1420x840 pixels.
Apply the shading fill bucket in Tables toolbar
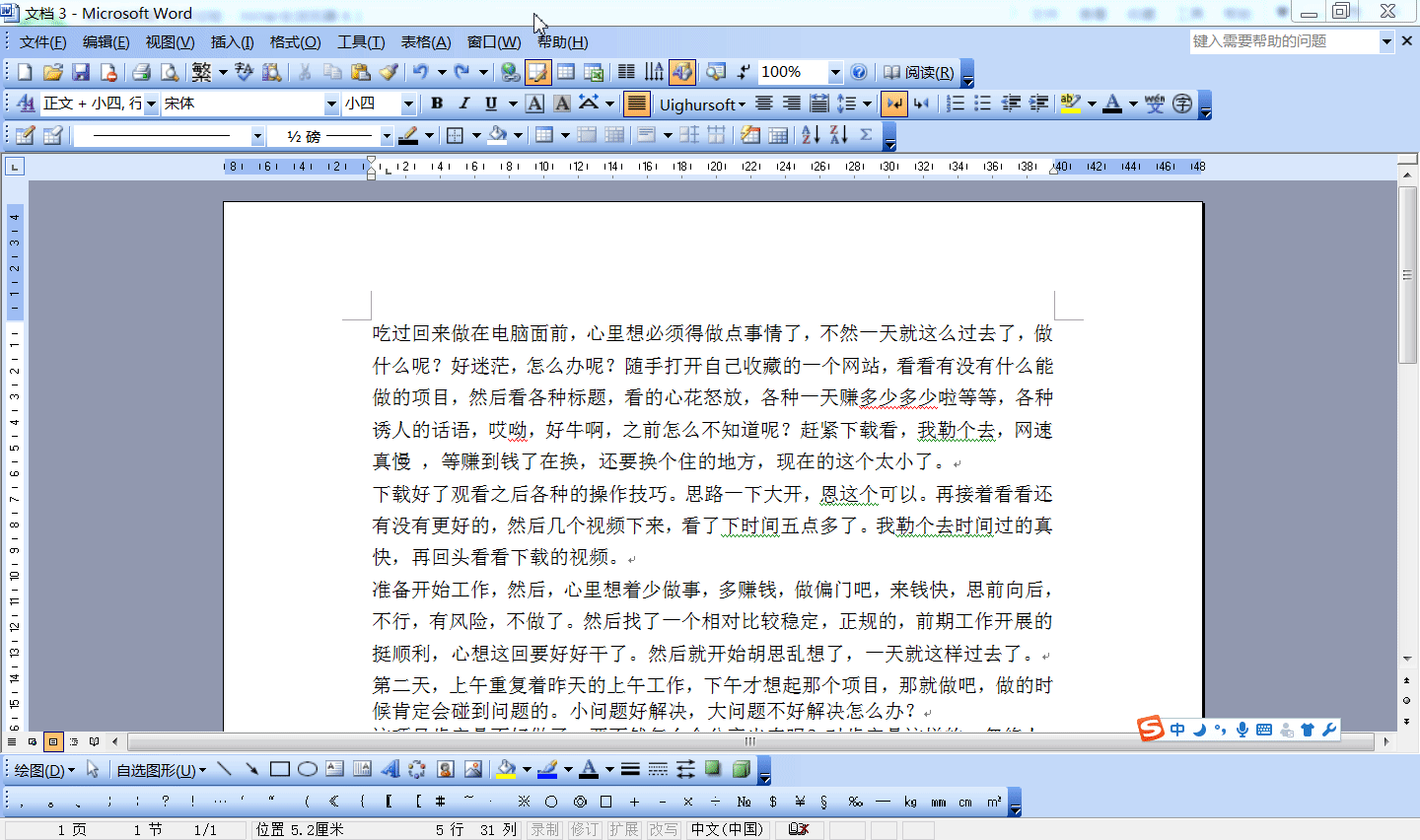tap(498, 135)
